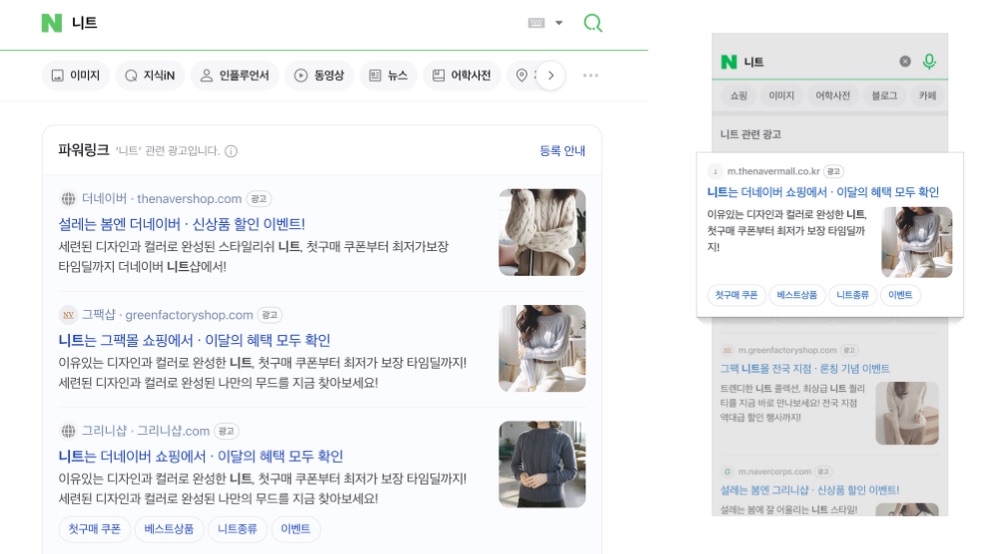Tap the 이벤트 chip in mobile ad

[900, 295]
